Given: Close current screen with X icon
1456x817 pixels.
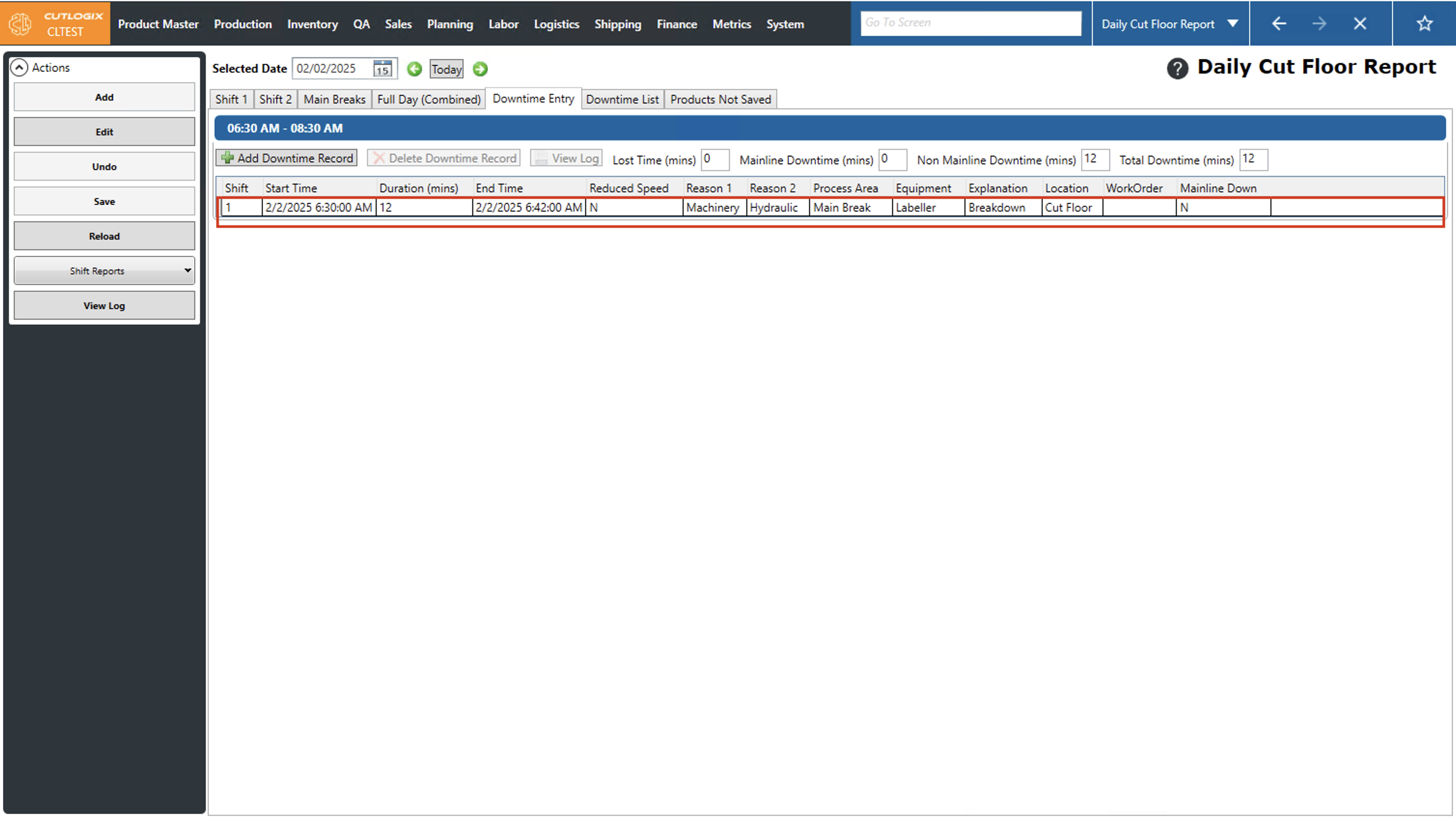Looking at the screenshot, I should point(1360,24).
